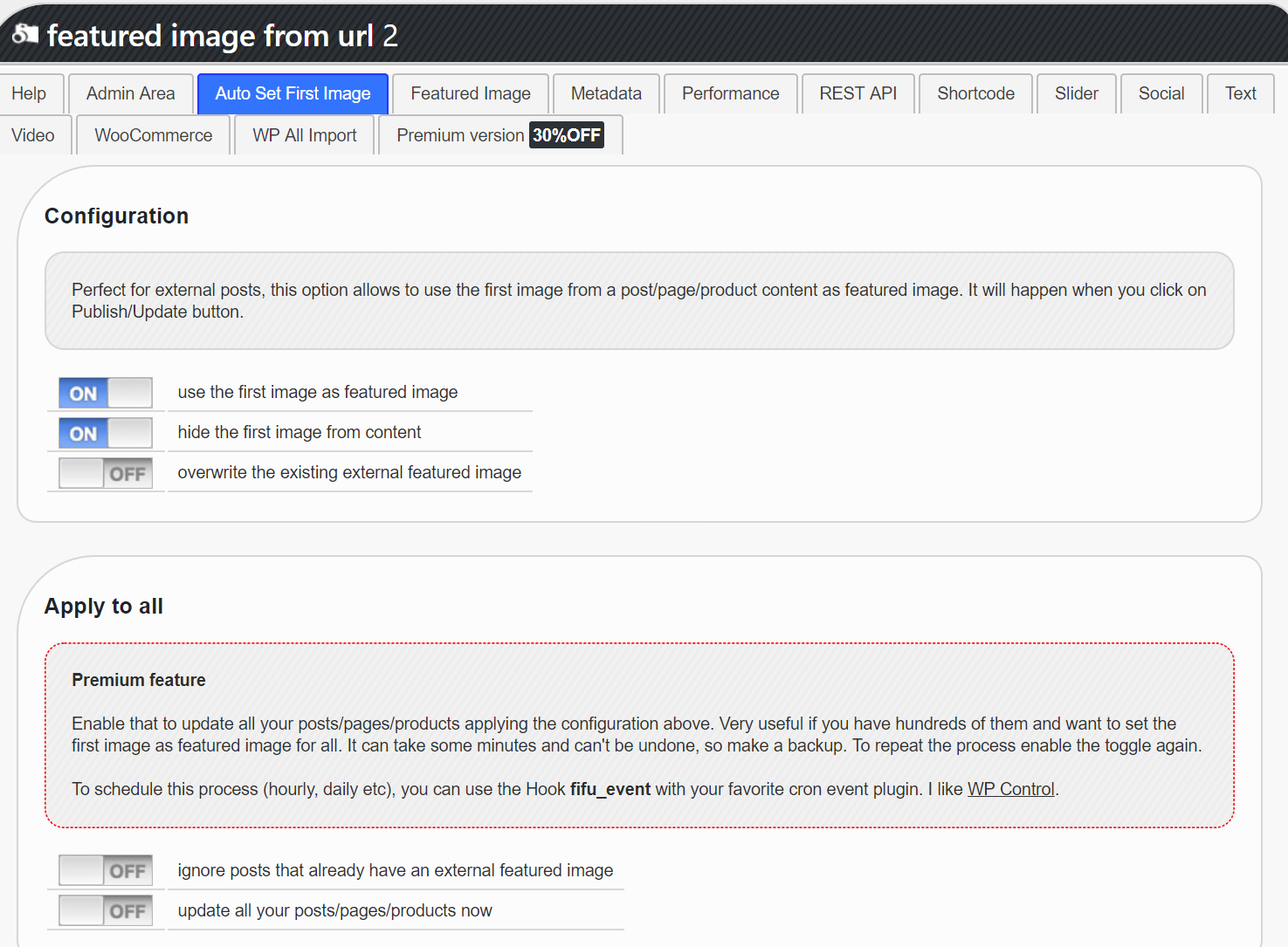Switch to the Shortcode tab
The width and height of the screenshot is (1288, 947).
pos(975,93)
